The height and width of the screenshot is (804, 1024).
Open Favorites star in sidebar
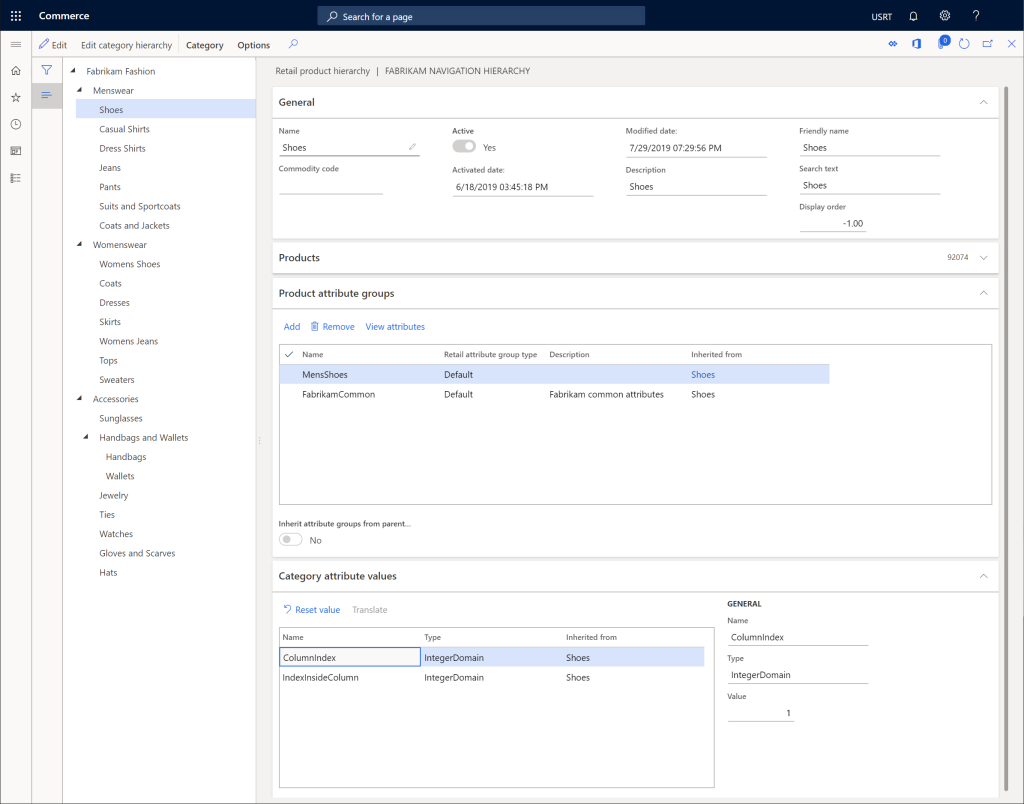coord(16,97)
